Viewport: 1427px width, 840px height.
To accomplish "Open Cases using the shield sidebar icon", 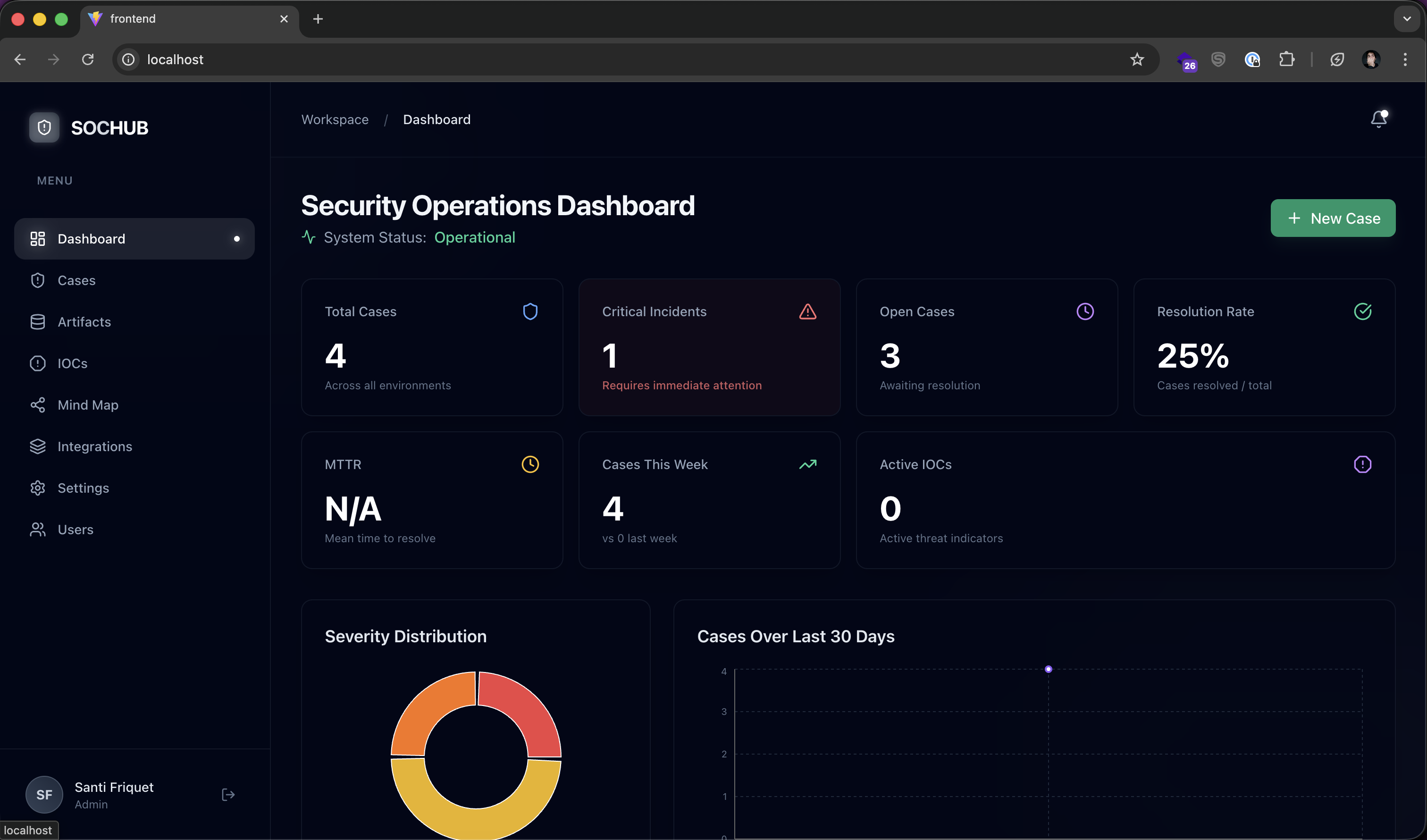I will pyautogui.click(x=37, y=280).
